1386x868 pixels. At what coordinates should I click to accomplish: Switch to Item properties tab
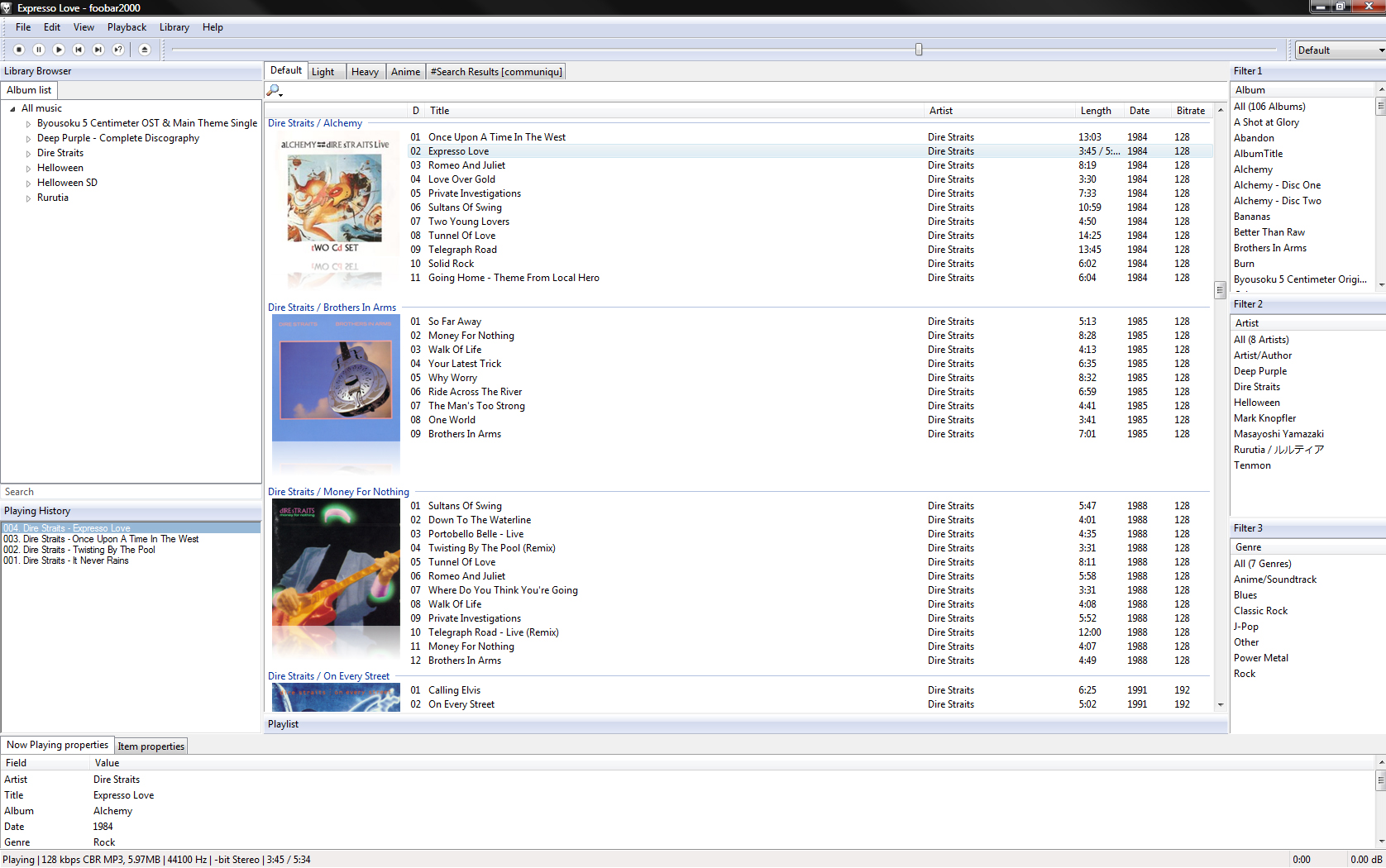point(151,746)
